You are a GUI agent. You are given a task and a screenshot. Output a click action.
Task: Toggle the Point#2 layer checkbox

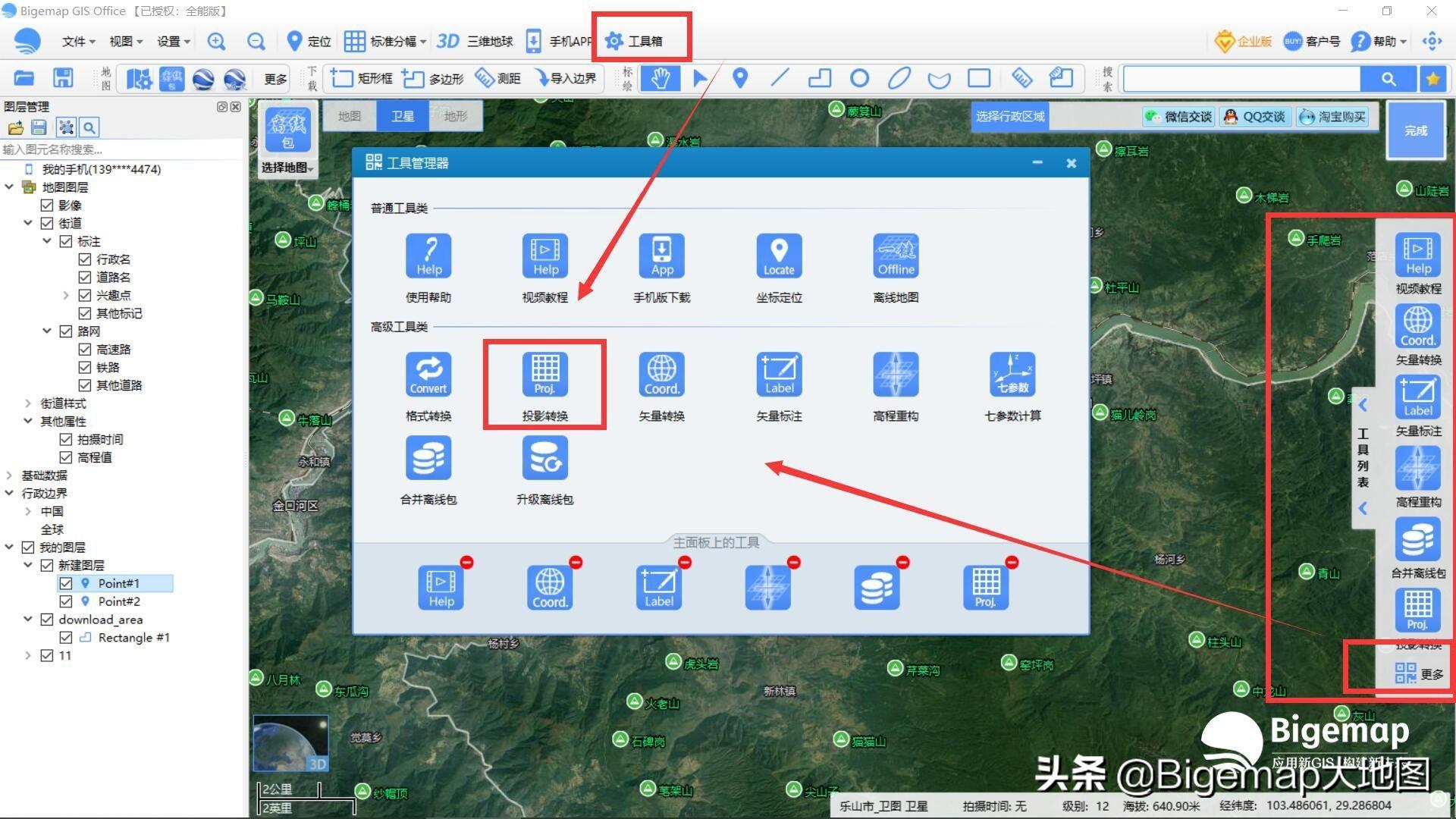pos(66,601)
